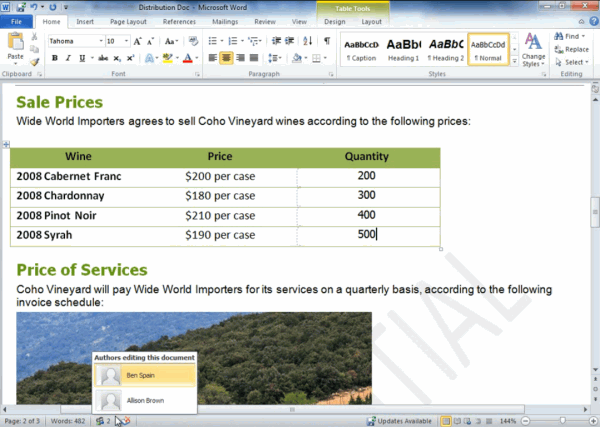Apply superscript formatting
Viewport: 600px width, 427px height.
click(130, 58)
